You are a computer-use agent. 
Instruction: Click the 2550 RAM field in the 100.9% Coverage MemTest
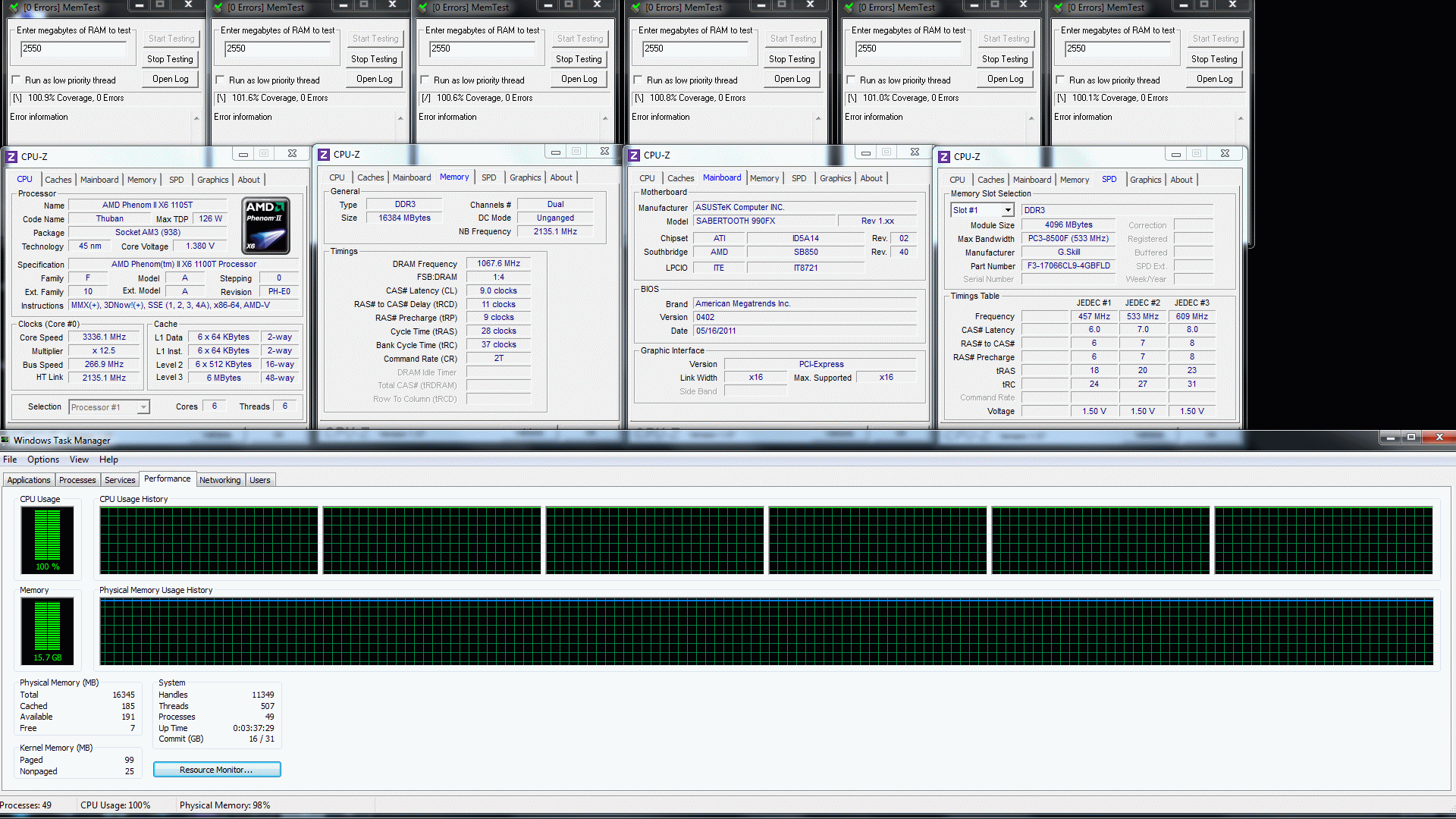pyautogui.click(x=74, y=49)
